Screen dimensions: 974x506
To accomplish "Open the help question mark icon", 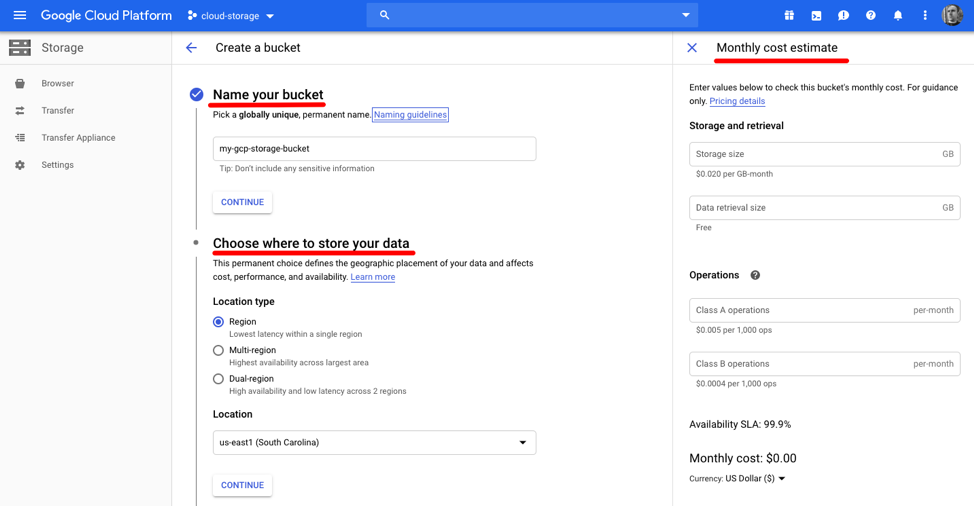I will (x=870, y=16).
